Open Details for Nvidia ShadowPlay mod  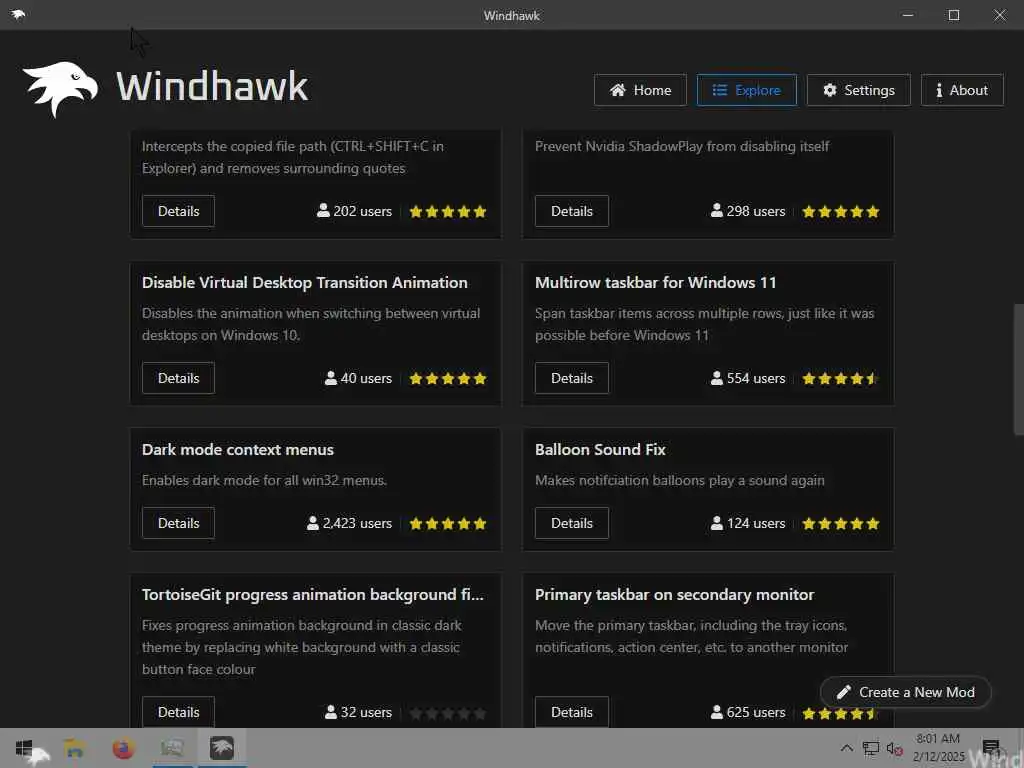[571, 211]
